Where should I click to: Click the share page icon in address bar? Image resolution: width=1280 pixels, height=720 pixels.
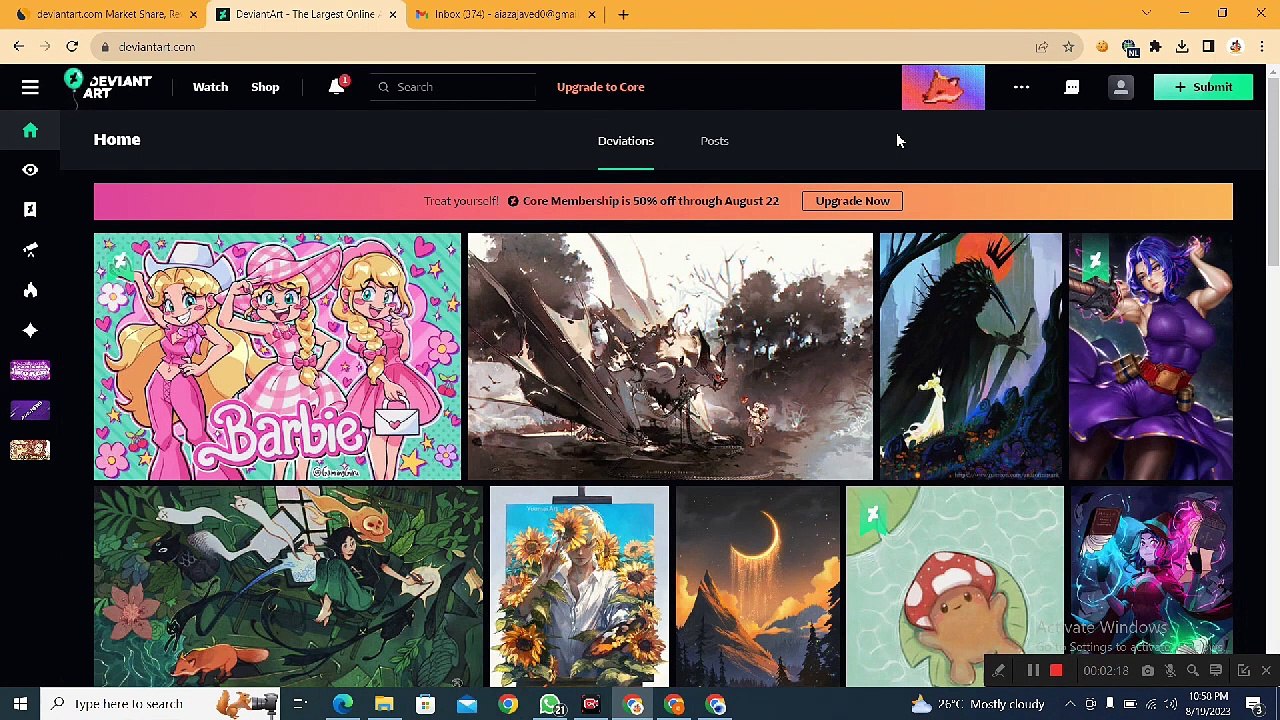tap(1042, 47)
